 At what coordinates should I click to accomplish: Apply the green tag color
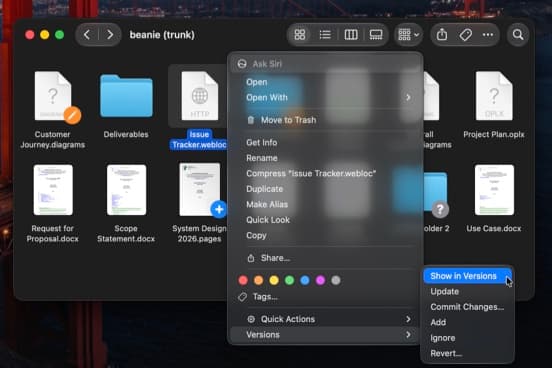[289, 280]
